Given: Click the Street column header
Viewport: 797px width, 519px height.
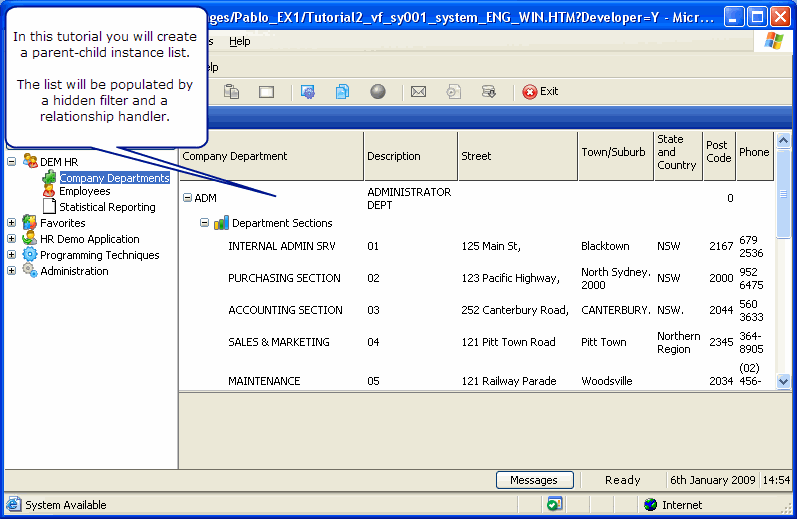Looking at the screenshot, I should [x=517, y=156].
